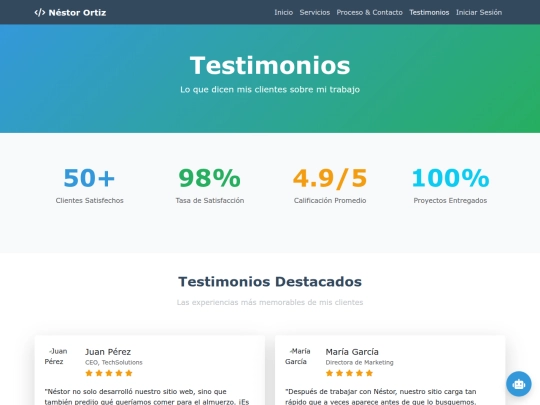Navigate to Servicios in the navbar

point(314,12)
